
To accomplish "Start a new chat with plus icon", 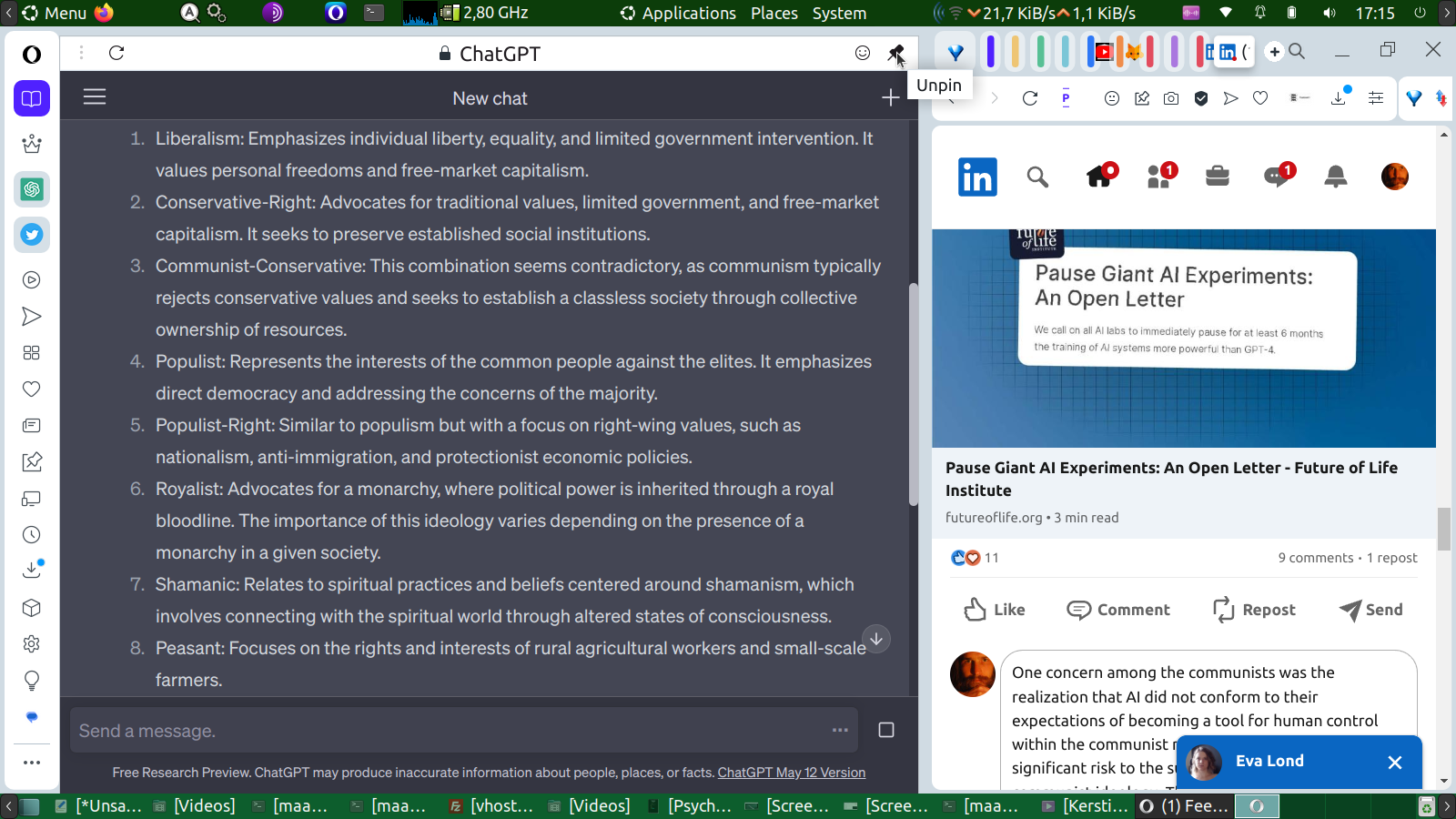I will pos(890,97).
